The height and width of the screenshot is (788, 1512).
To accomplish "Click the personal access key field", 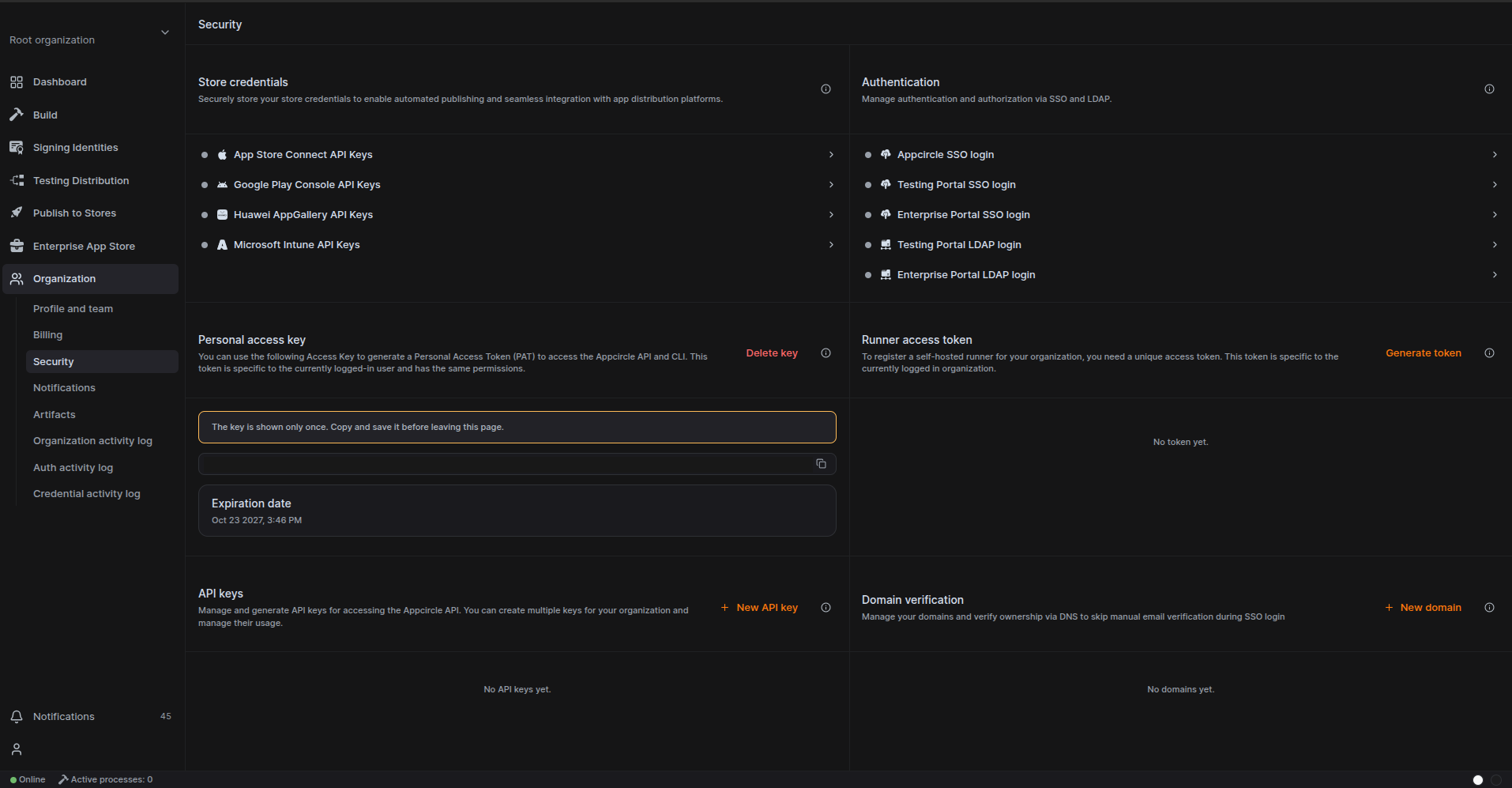I will tap(517, 464).
